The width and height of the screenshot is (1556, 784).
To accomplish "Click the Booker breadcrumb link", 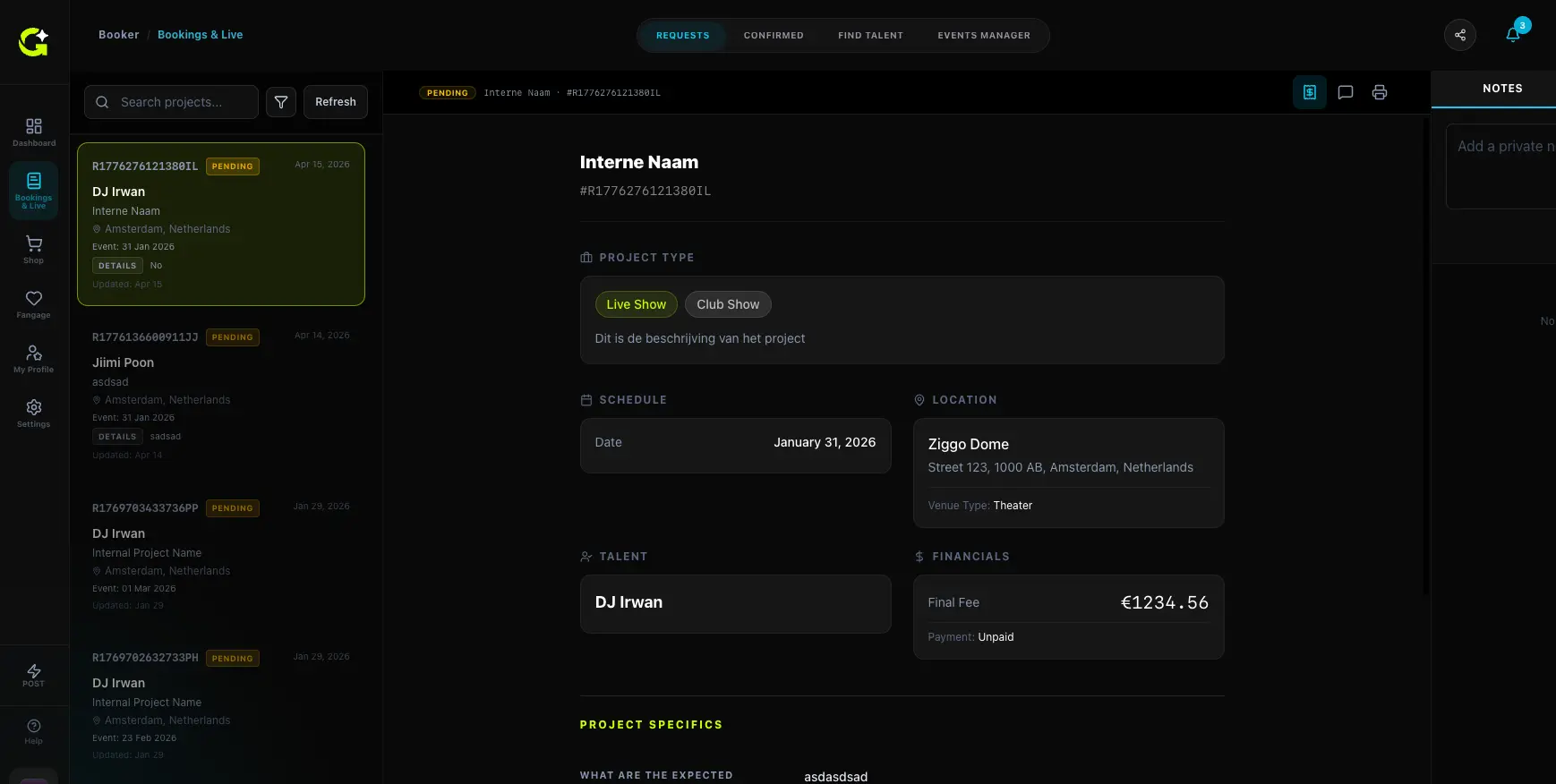I will point(119,35).
